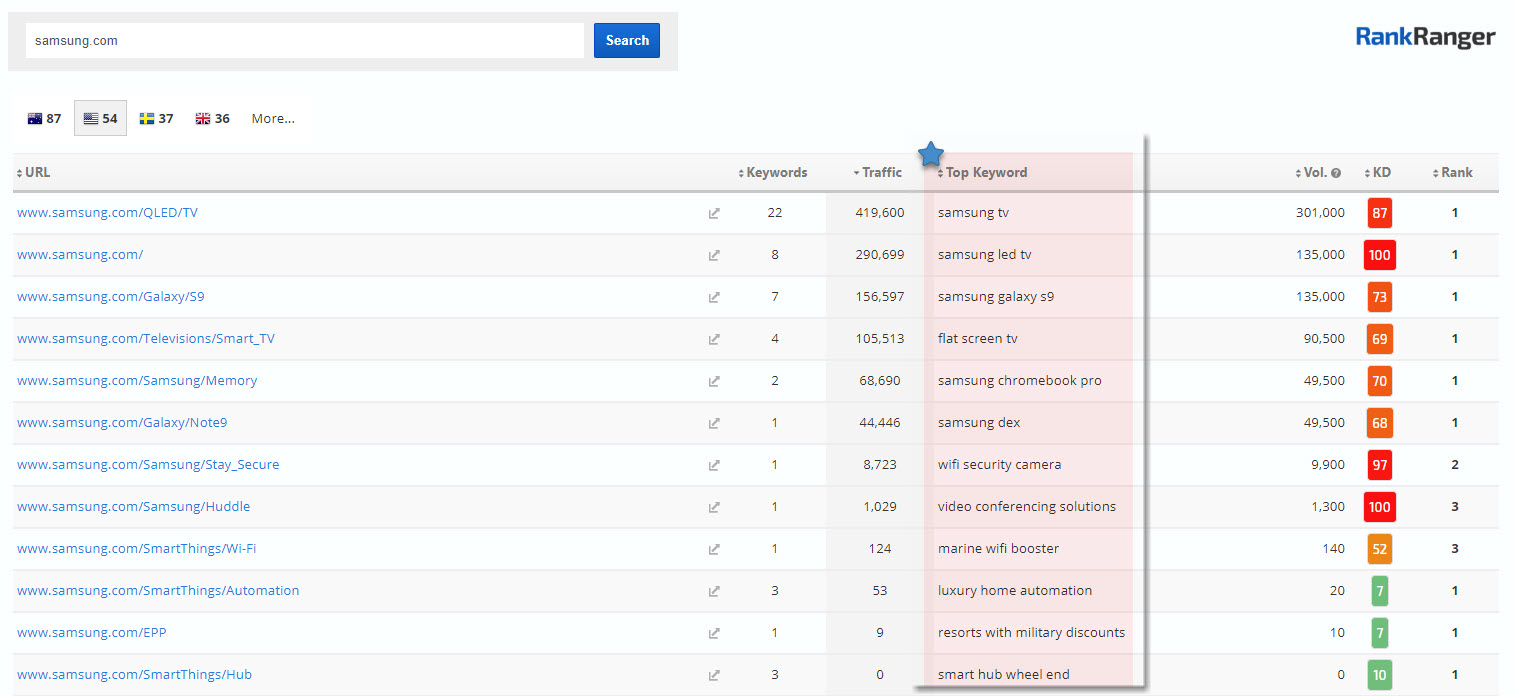Image resolution: width=1514 pixels, height=696 pixels.
Task: Click the samsung.com search input field
Action: tap(304, 41)
